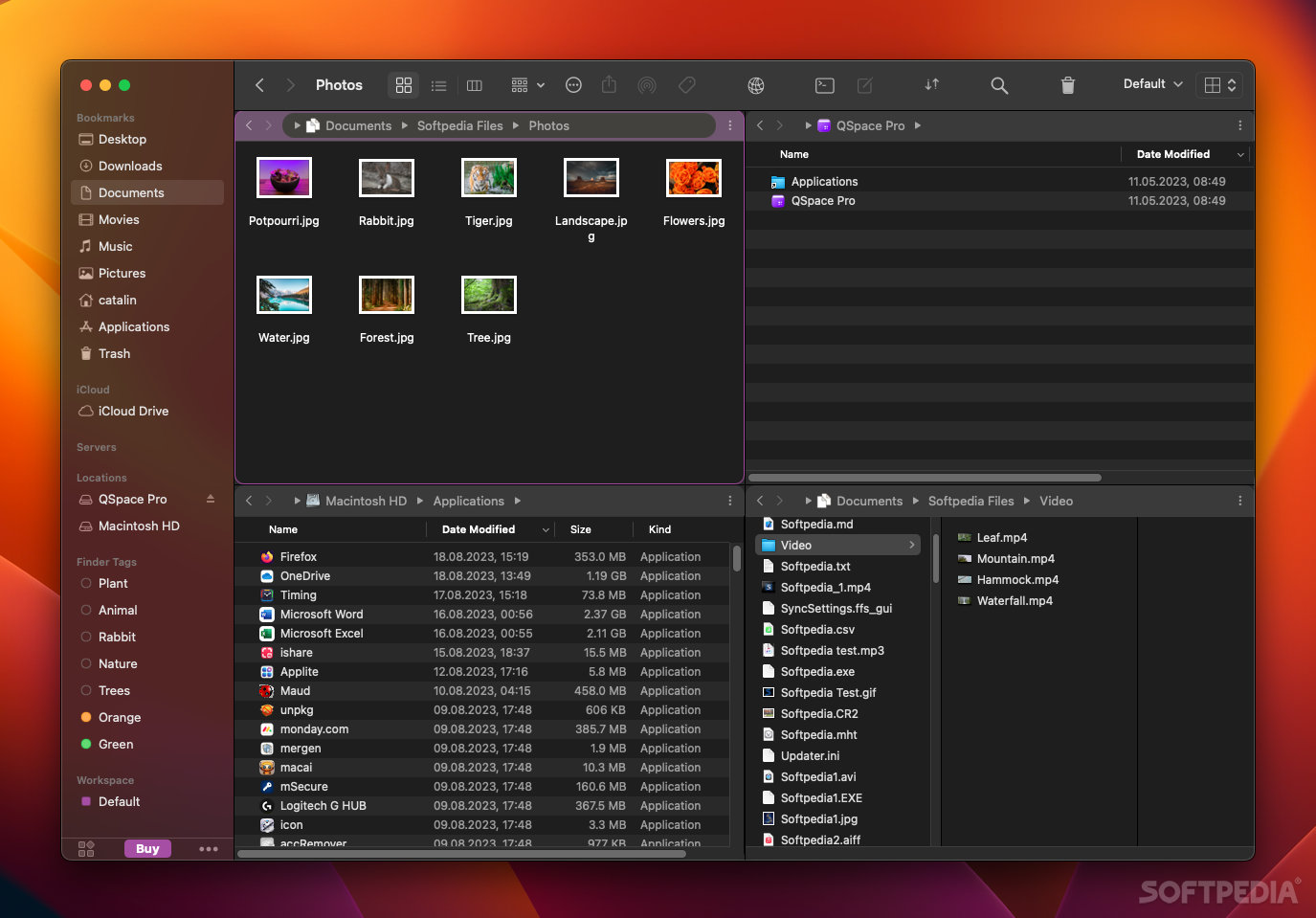The width and height of the screenshot is (1316, 918).
Task: Open the QSpace Pro pane options menu
Action: coord(1240,125)
